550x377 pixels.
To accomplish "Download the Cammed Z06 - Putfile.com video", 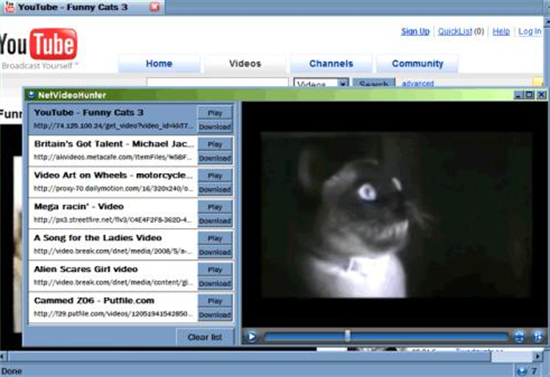I will point(215,315).
